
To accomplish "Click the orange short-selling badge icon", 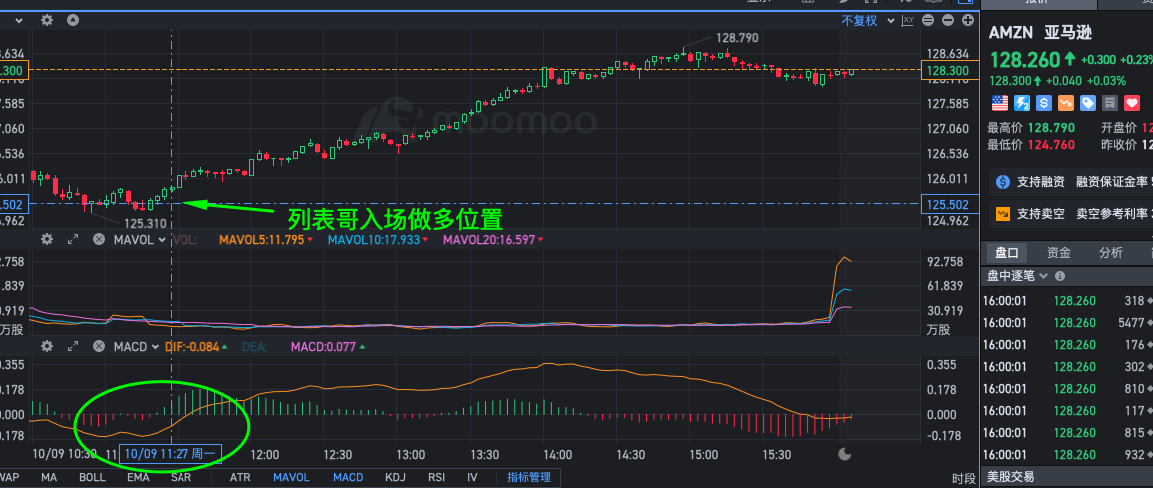I will 1065,103.
